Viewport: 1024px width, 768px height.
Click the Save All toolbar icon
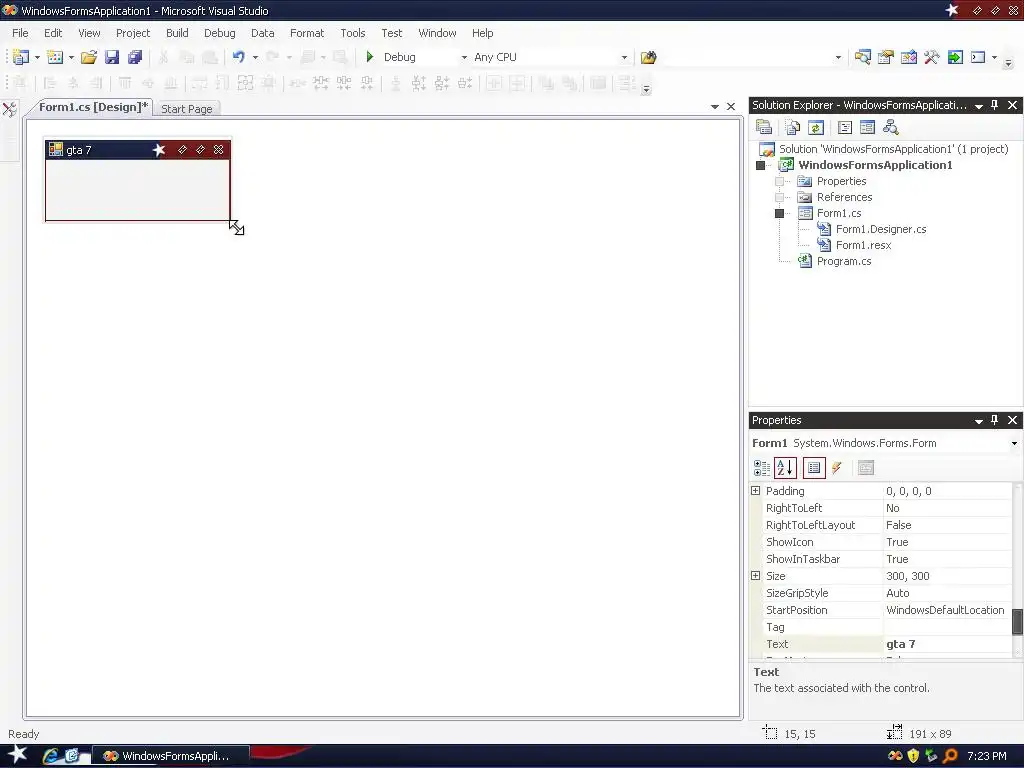tap(135, 57)
